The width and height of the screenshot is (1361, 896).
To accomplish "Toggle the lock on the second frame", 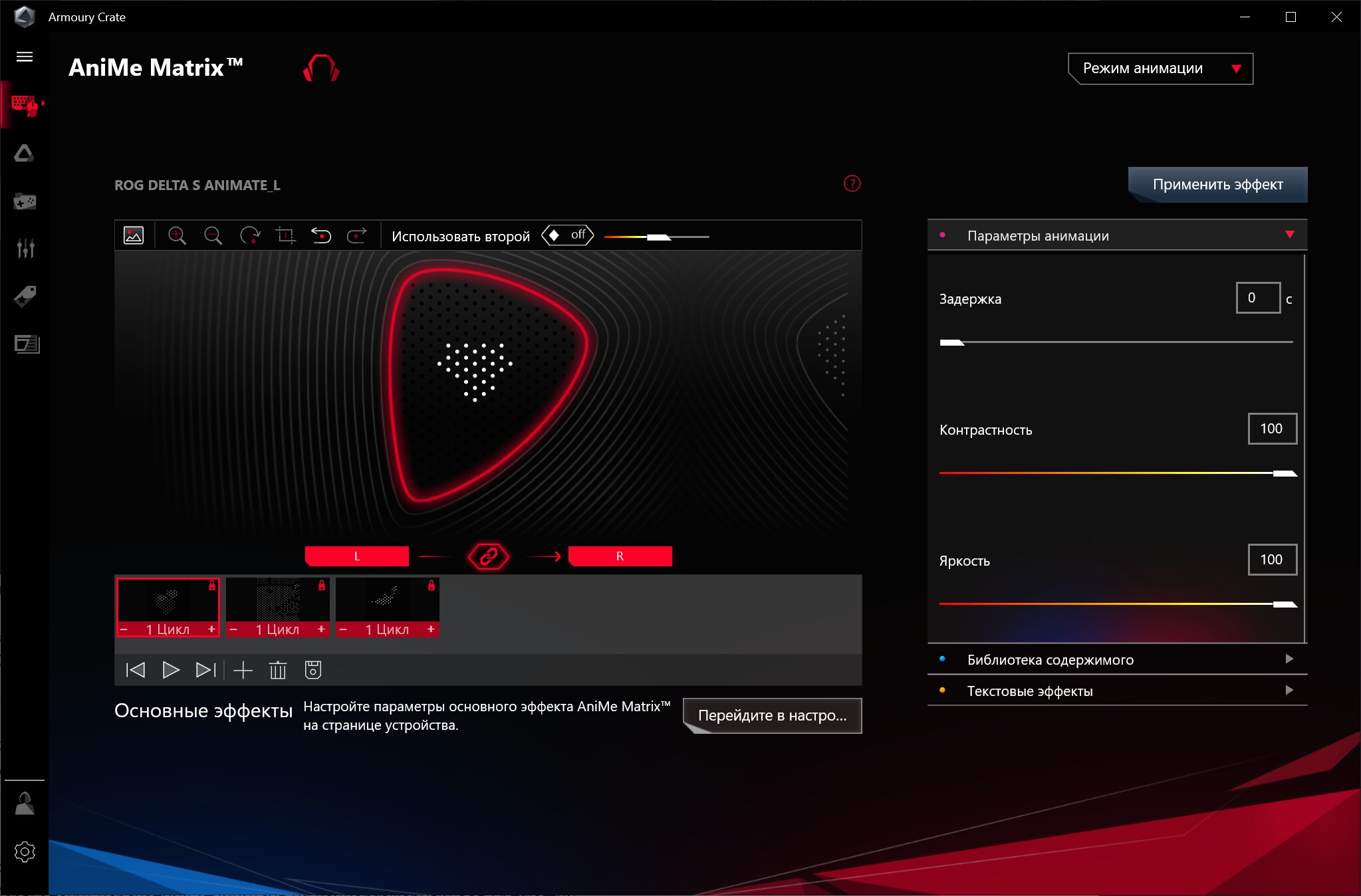I will 322,586.
